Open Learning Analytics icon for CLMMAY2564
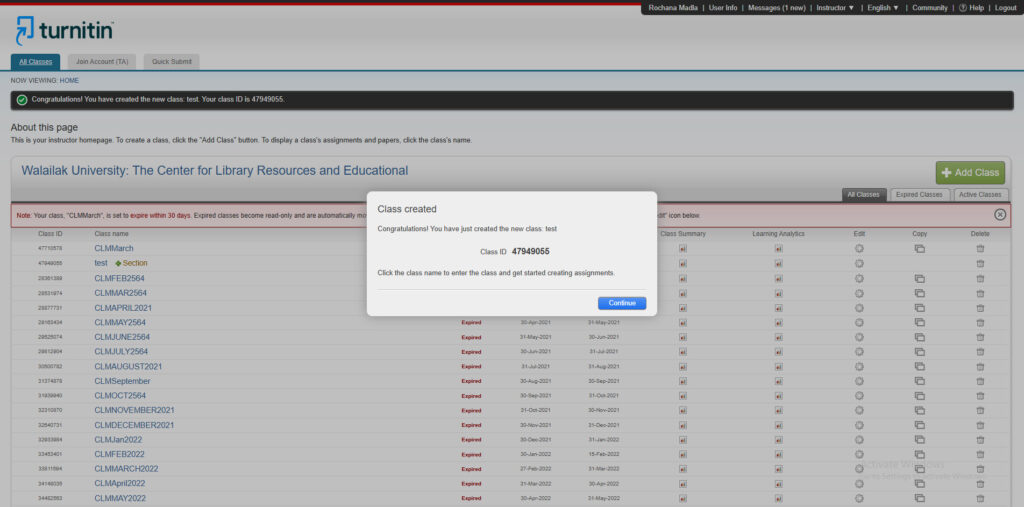 [x=778, y=322]
